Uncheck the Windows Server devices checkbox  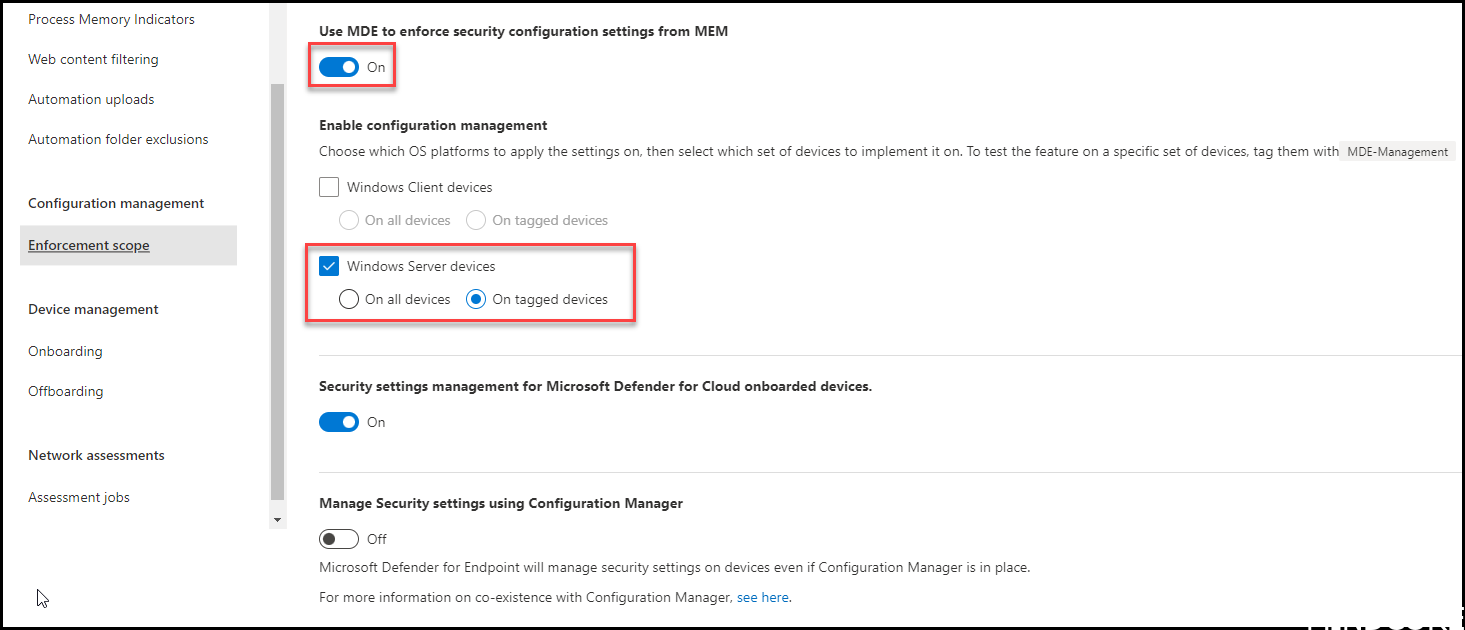pyautogui.click(x=329, y=266)
